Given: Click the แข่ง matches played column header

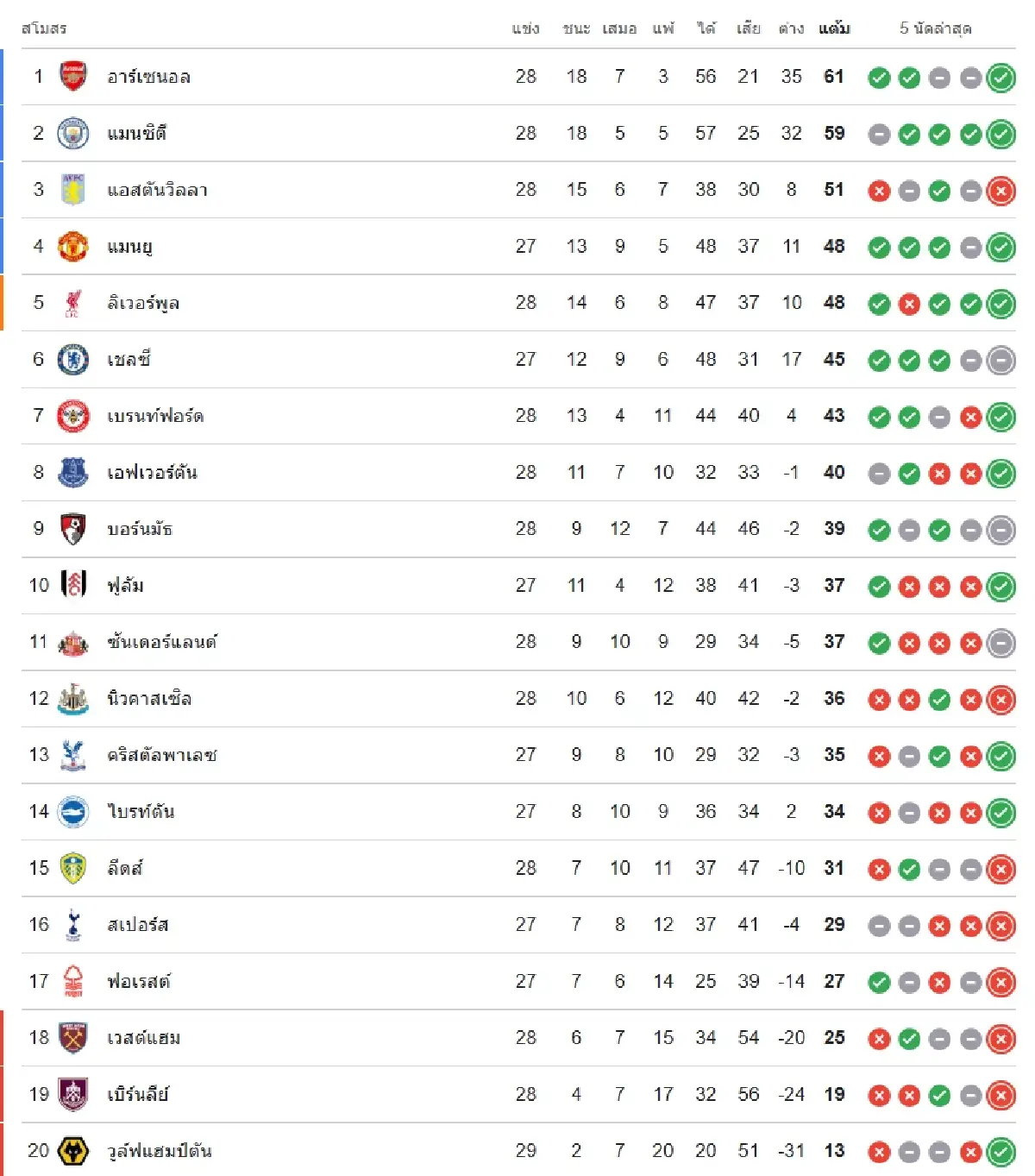Looking at the screenshot, I should (x=525, y=28).
